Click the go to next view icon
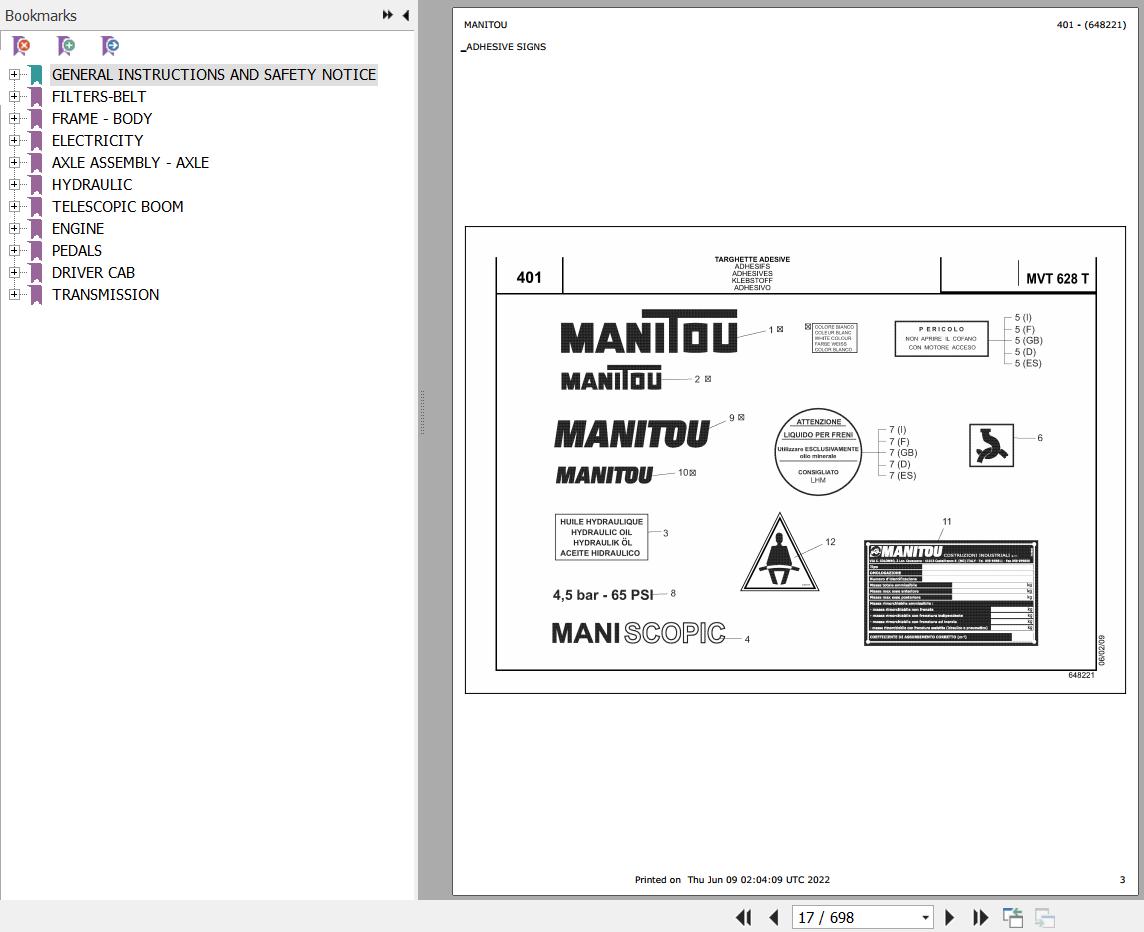The width and height of the screenshot is (1144, 932). click(1045, 917)
